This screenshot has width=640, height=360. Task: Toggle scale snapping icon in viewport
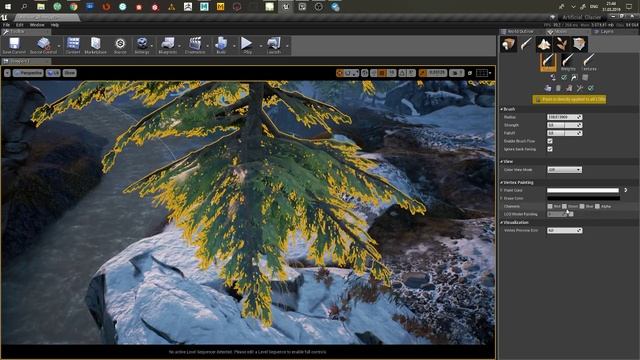pyautogui.click(x=422, y=73)
